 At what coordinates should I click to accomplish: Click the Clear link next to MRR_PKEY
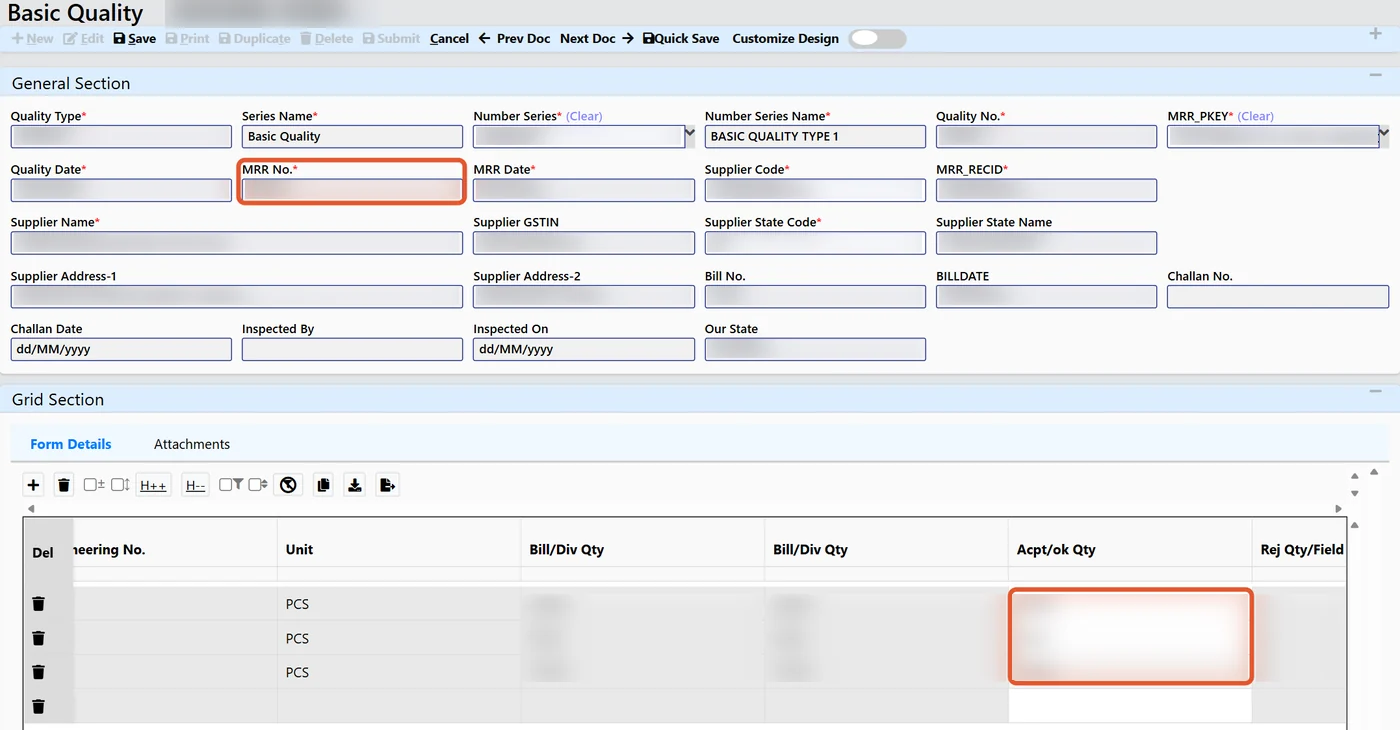pos(1256,116)
